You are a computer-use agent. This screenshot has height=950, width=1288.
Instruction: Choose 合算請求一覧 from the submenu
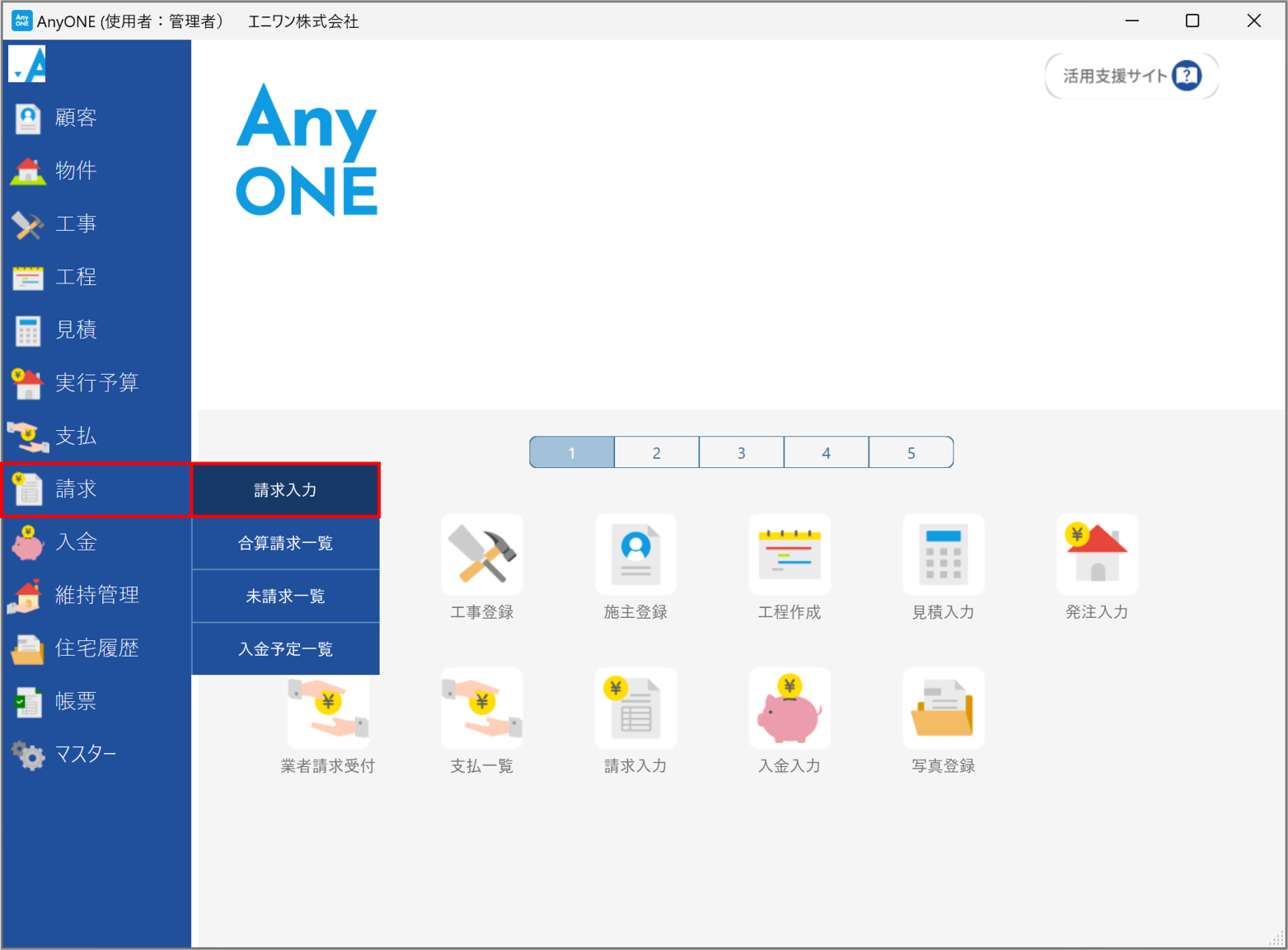coord(285,543)
